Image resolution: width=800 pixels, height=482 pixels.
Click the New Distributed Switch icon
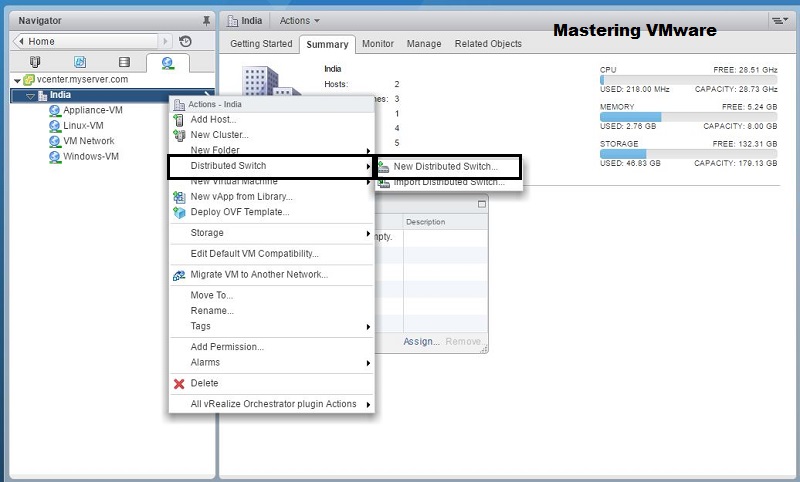click(x=384, y=167)
